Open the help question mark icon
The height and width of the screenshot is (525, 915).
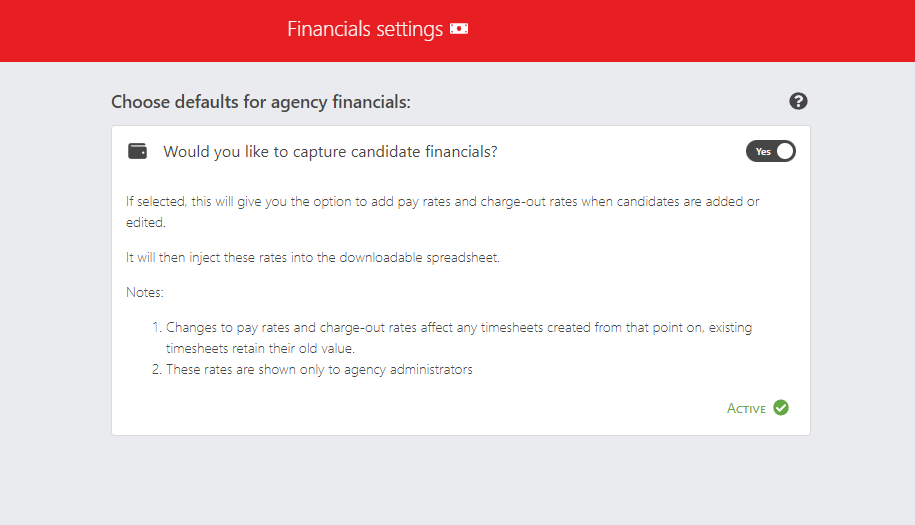pyautogui.click(x=798, y=102)
